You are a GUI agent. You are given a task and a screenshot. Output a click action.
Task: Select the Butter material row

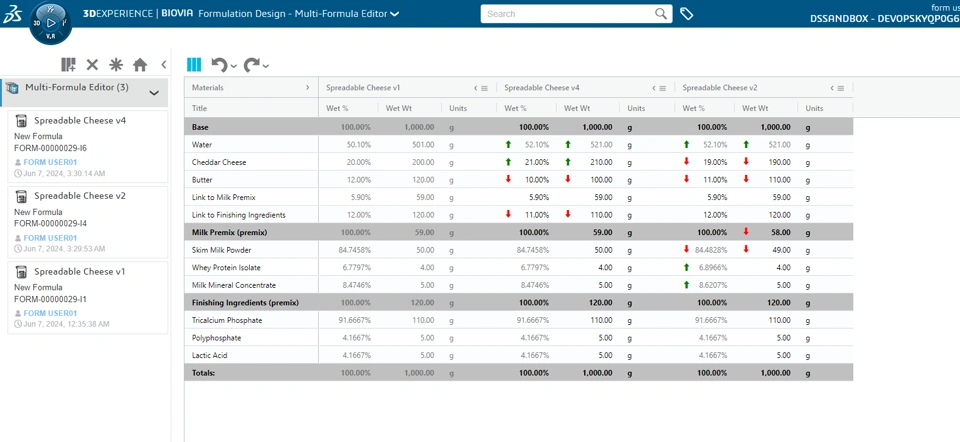click(519, 179)
